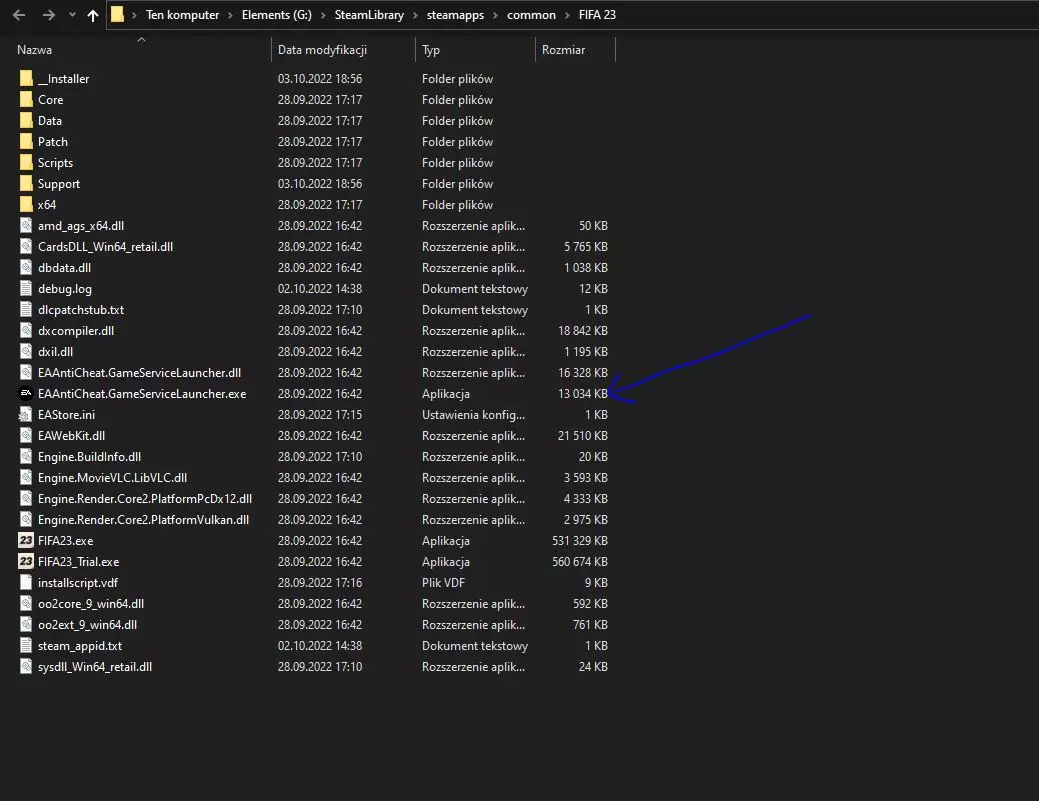Click FIFA 23 breadcrumb segment
Viewport: 1039px width, 801px height.
click(597, 15)
